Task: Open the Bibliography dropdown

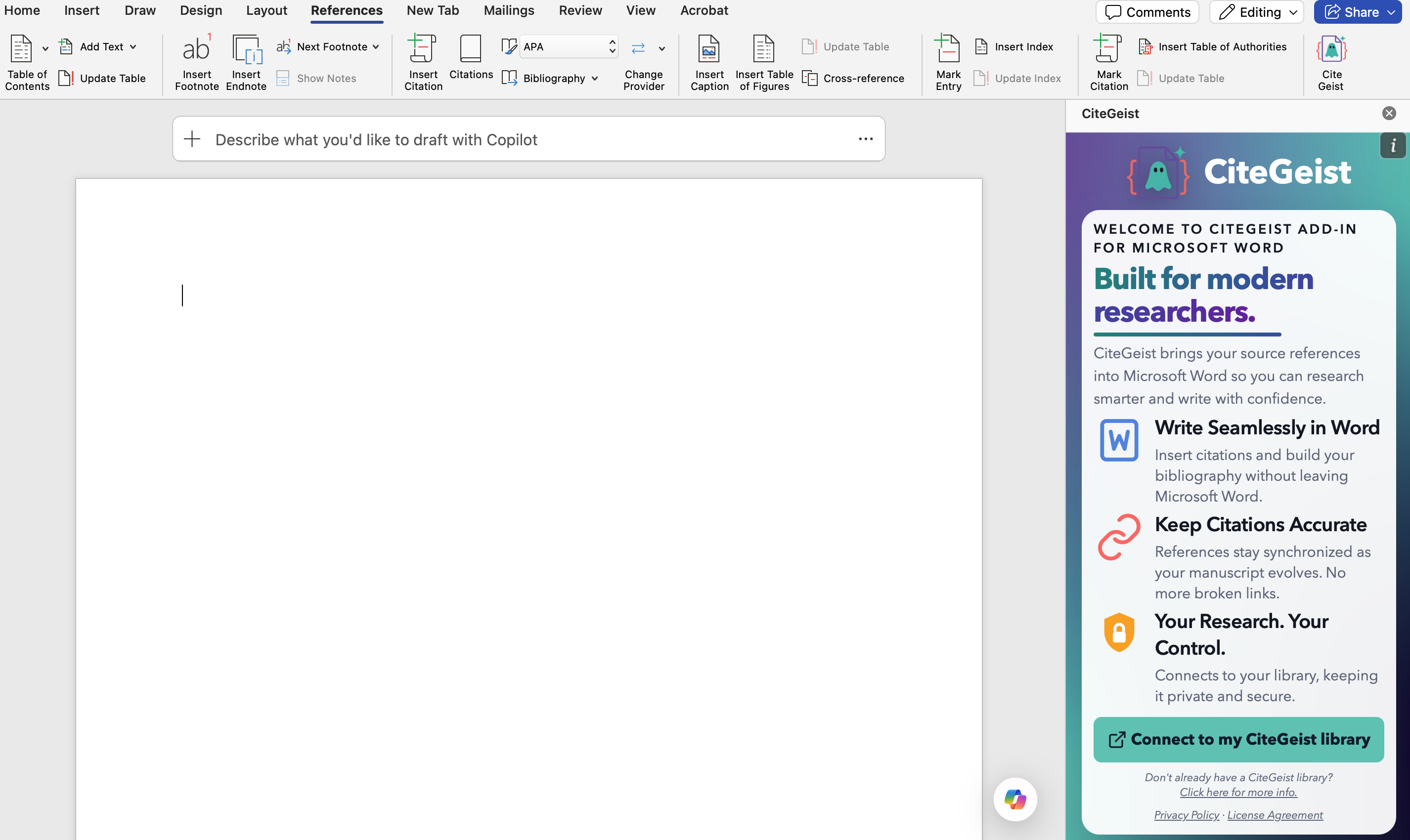Action: (550, 78)
